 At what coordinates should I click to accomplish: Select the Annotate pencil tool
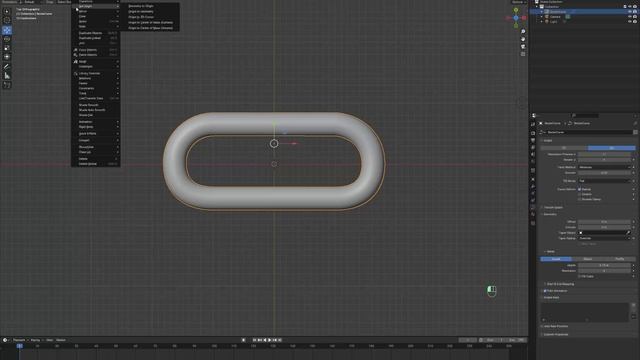[7, 67]
